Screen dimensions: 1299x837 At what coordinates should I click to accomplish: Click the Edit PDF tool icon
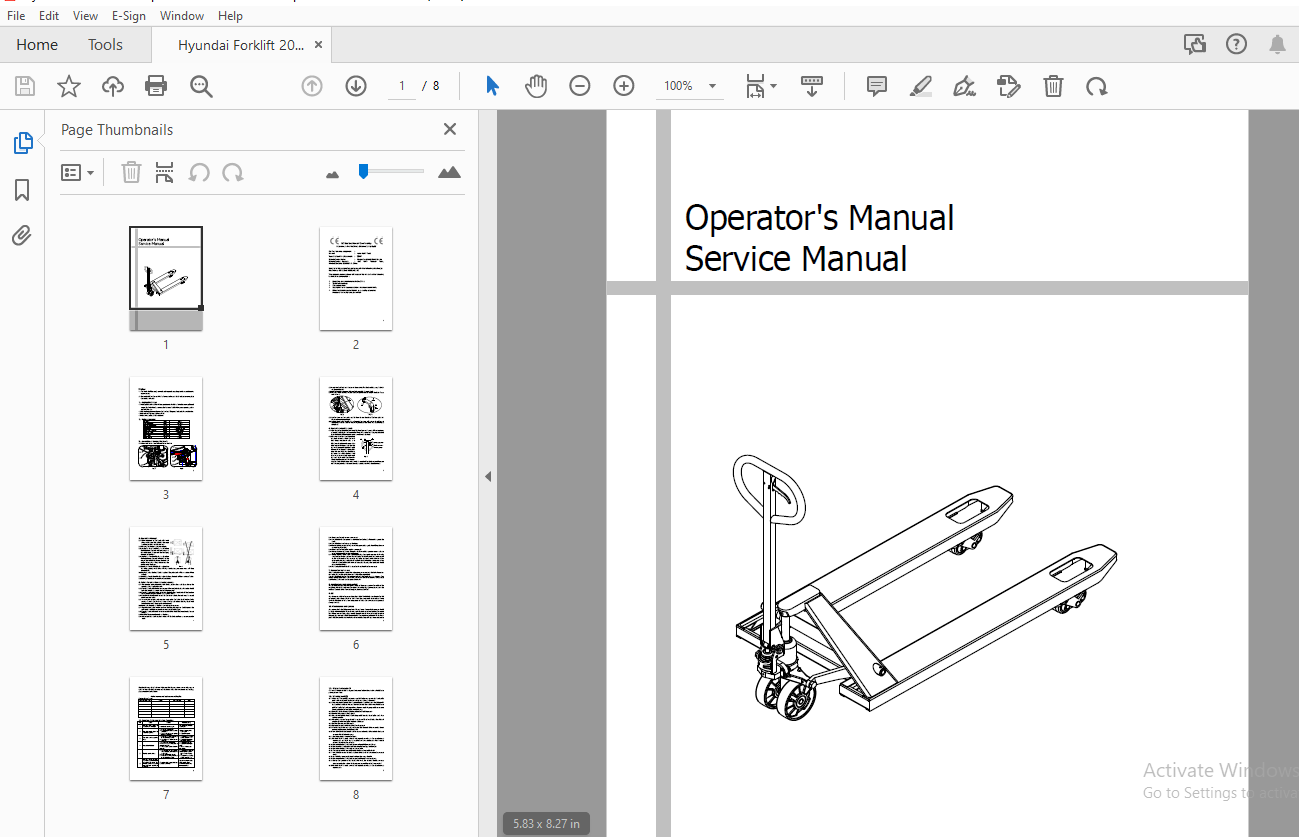click(x=1009, y=86)
